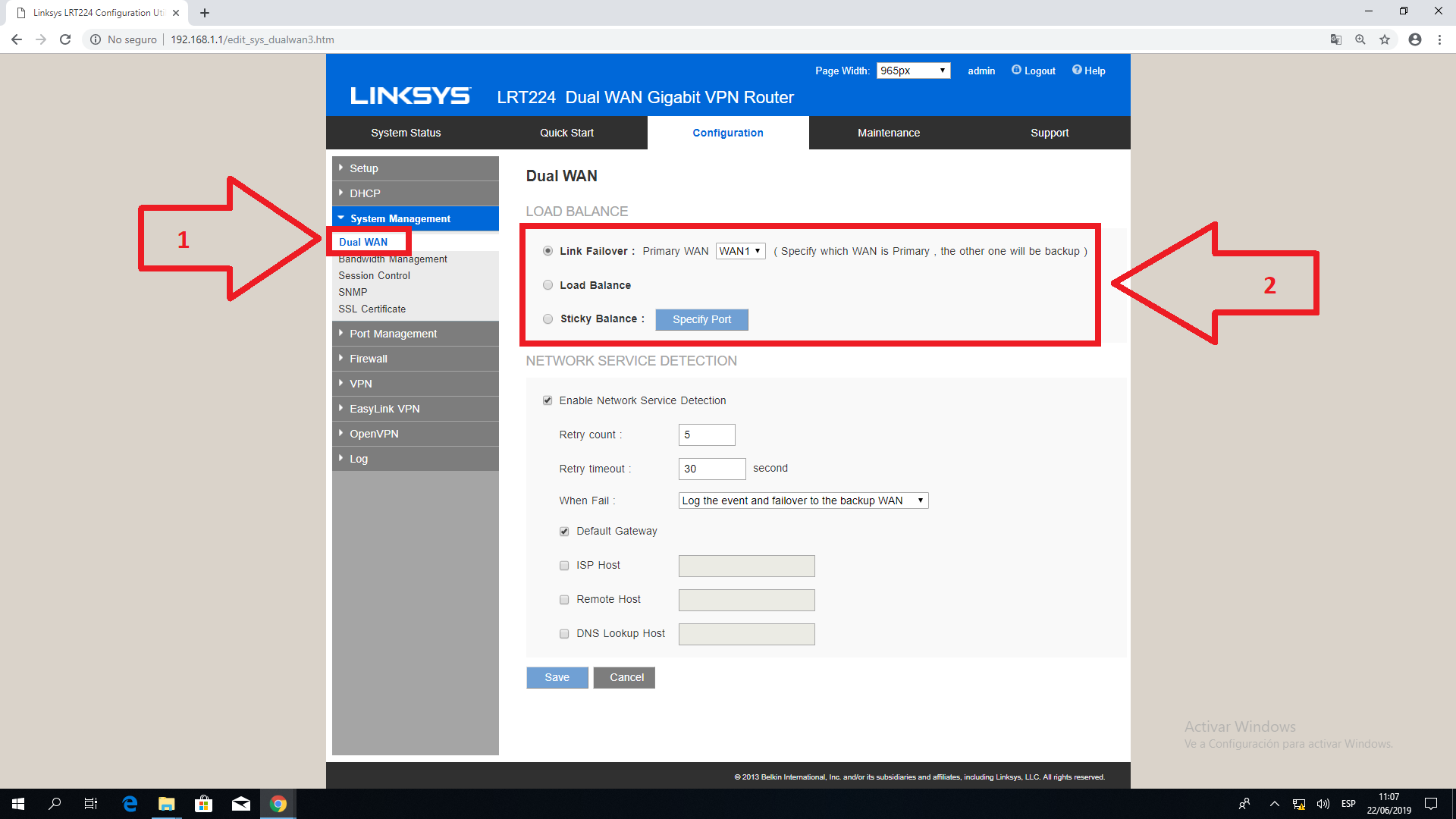Open Chrome from the taskbar
The height and width of the screenshot is (819, 1456).
278,804
